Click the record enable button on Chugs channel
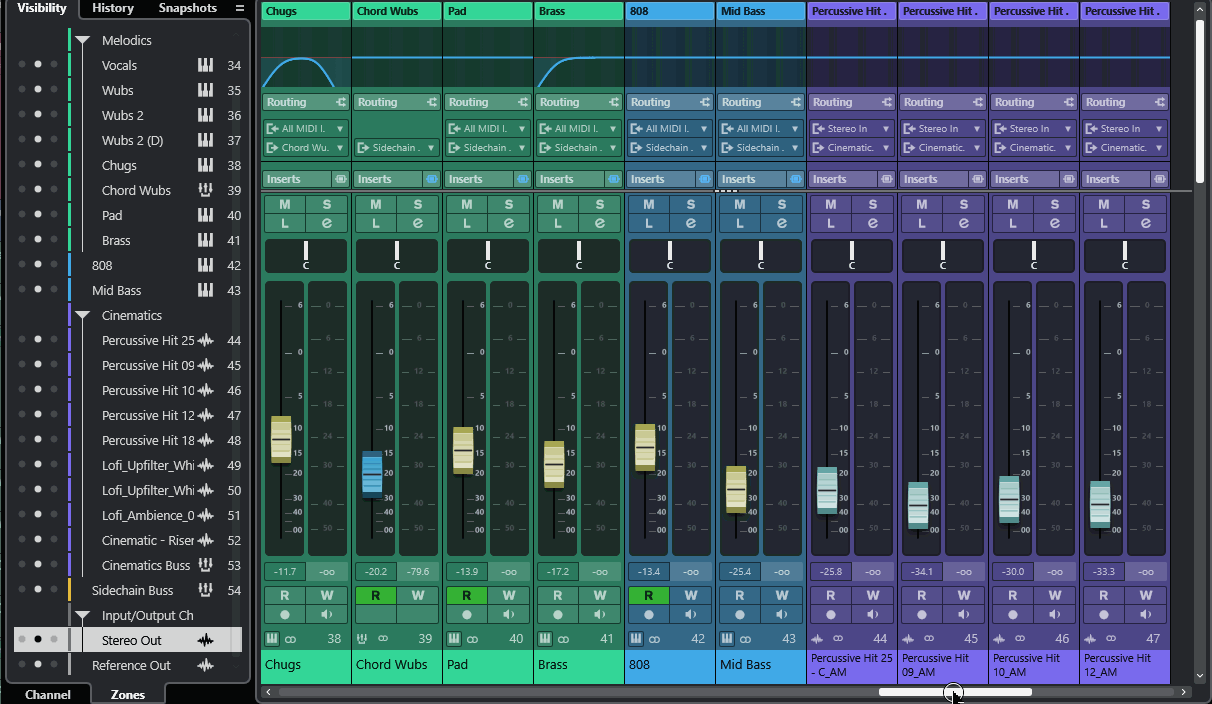 (x=285, y=614)
